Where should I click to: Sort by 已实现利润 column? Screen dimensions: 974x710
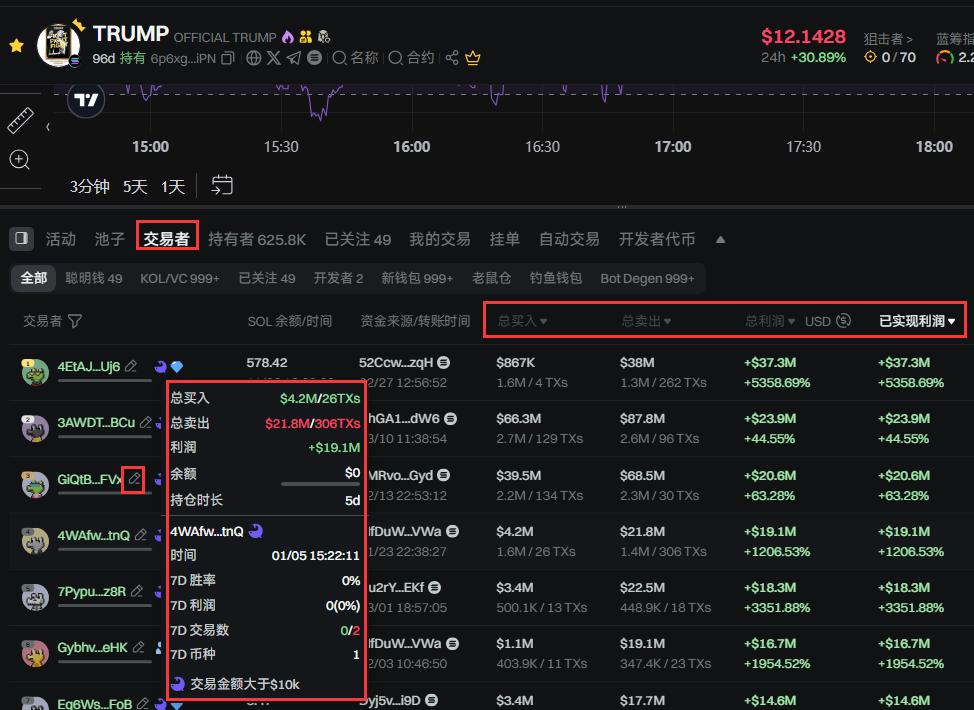[x=917, y=321]
